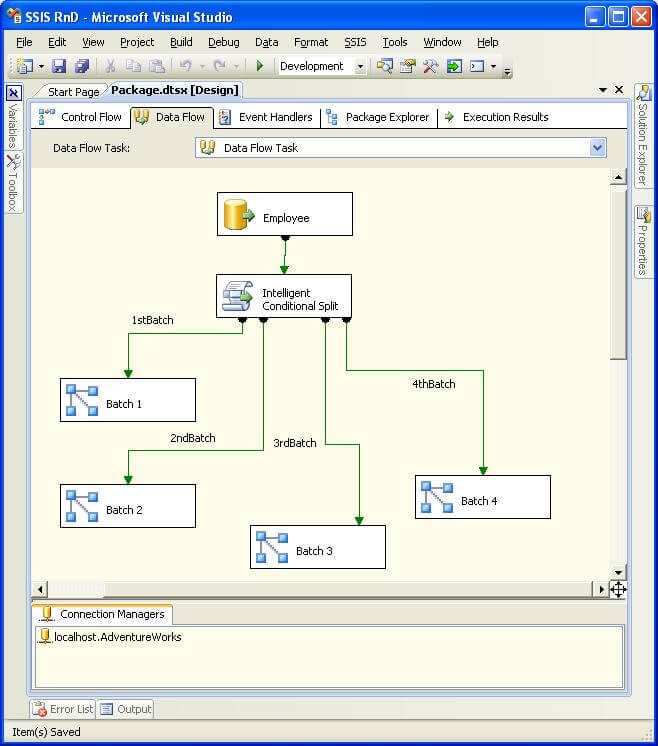Expand the New Project icon dropdown arrow

click(41, 66)
